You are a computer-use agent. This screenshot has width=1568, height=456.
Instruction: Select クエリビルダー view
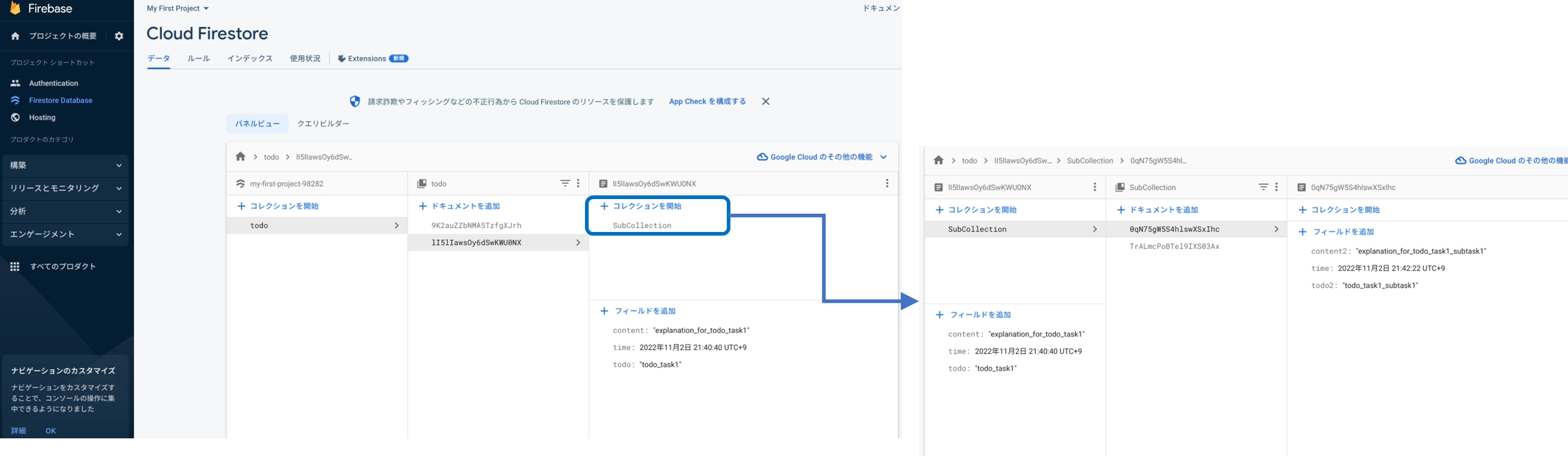323,124
